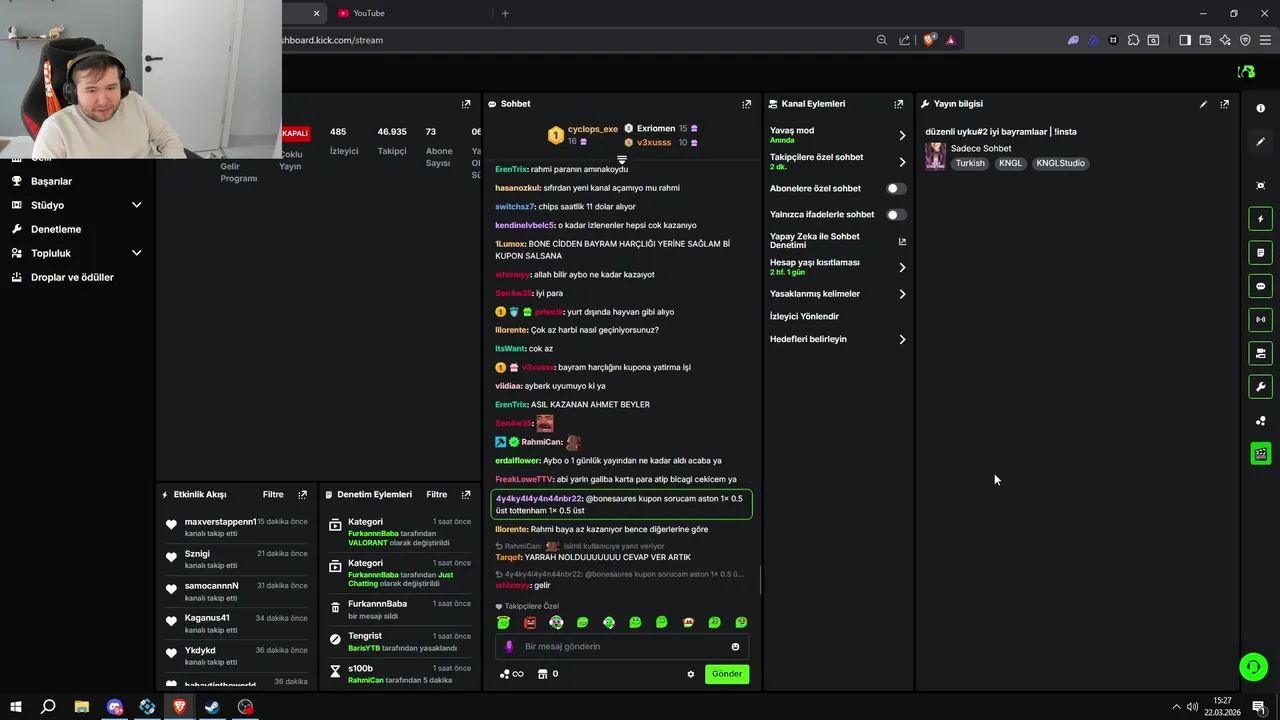The width and height of the screenshot is (1280, 720).
Task: Open Brave Shields icon in address bar
Action: click(x=929, y=40)
